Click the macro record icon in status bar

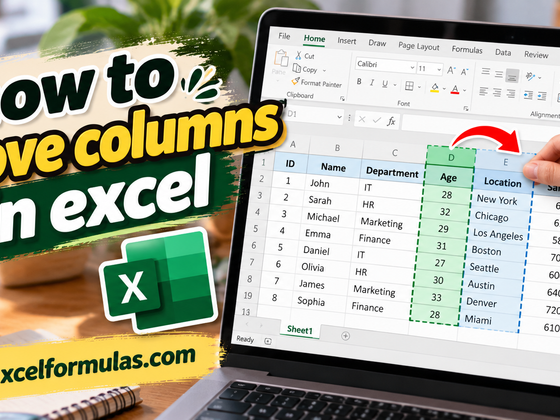click(x=268, y=341)
